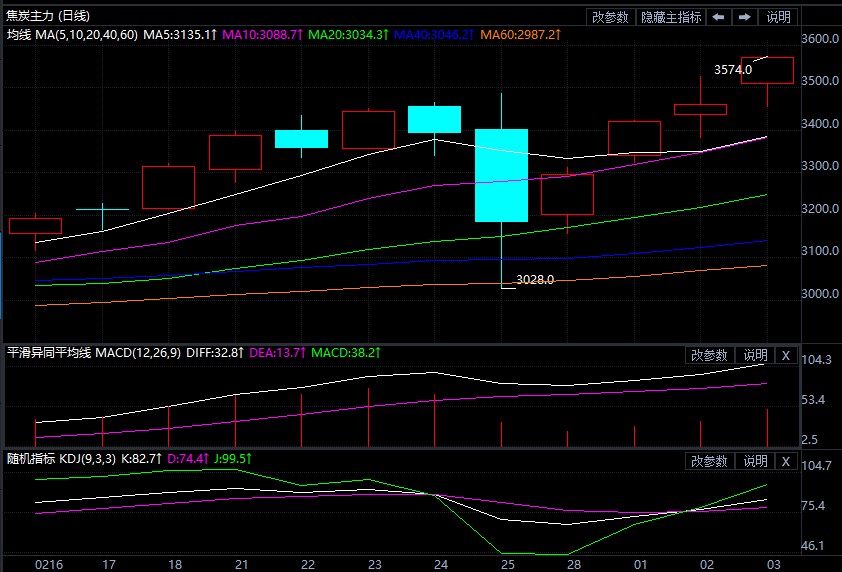Select the red candlestick on the 21st

click(x=235, y=152)
